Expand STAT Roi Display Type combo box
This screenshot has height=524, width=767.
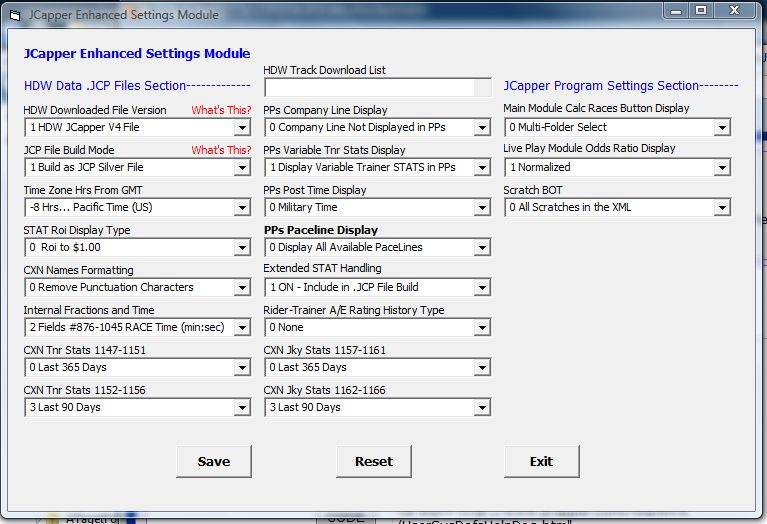click(242, 248)
